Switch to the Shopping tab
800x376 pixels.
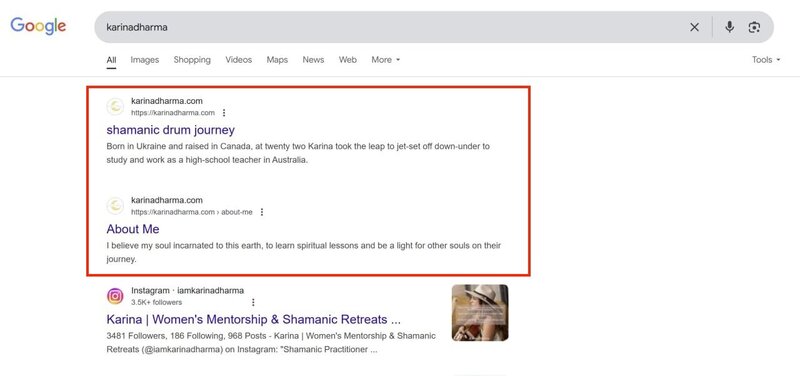click(x=192, y=60)
